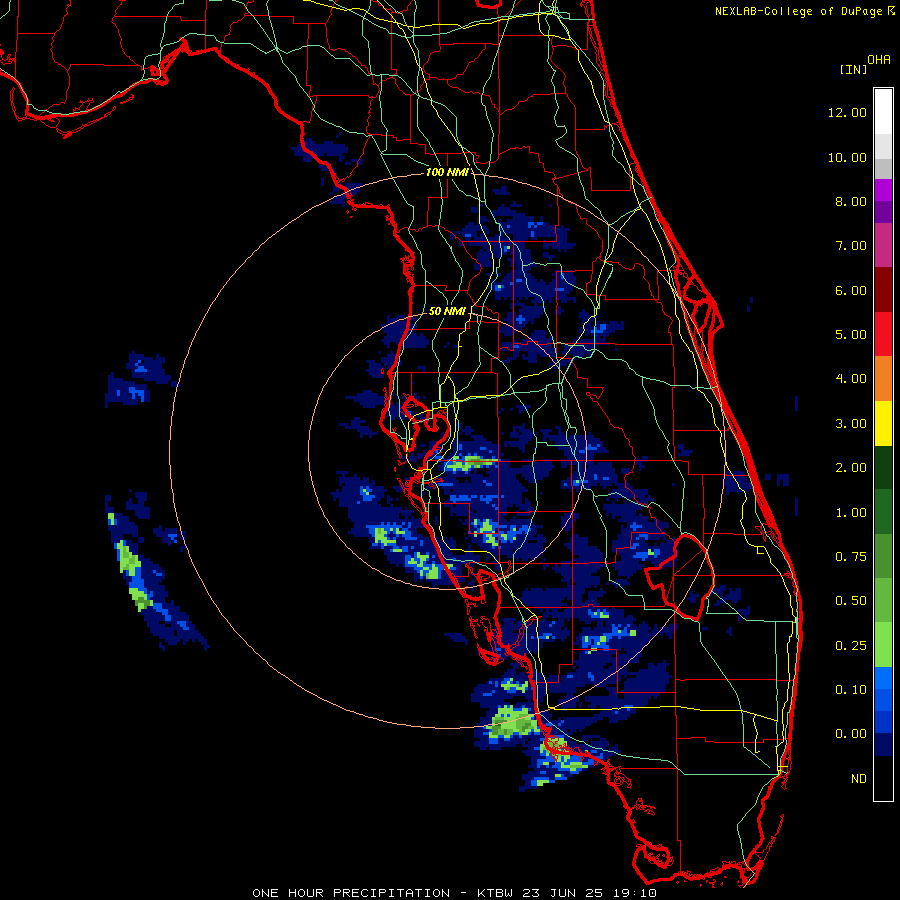This screenshot has height=900, width=900.
Task: Click the 50 NMI range ring label
Action: [x=447, y=311]
